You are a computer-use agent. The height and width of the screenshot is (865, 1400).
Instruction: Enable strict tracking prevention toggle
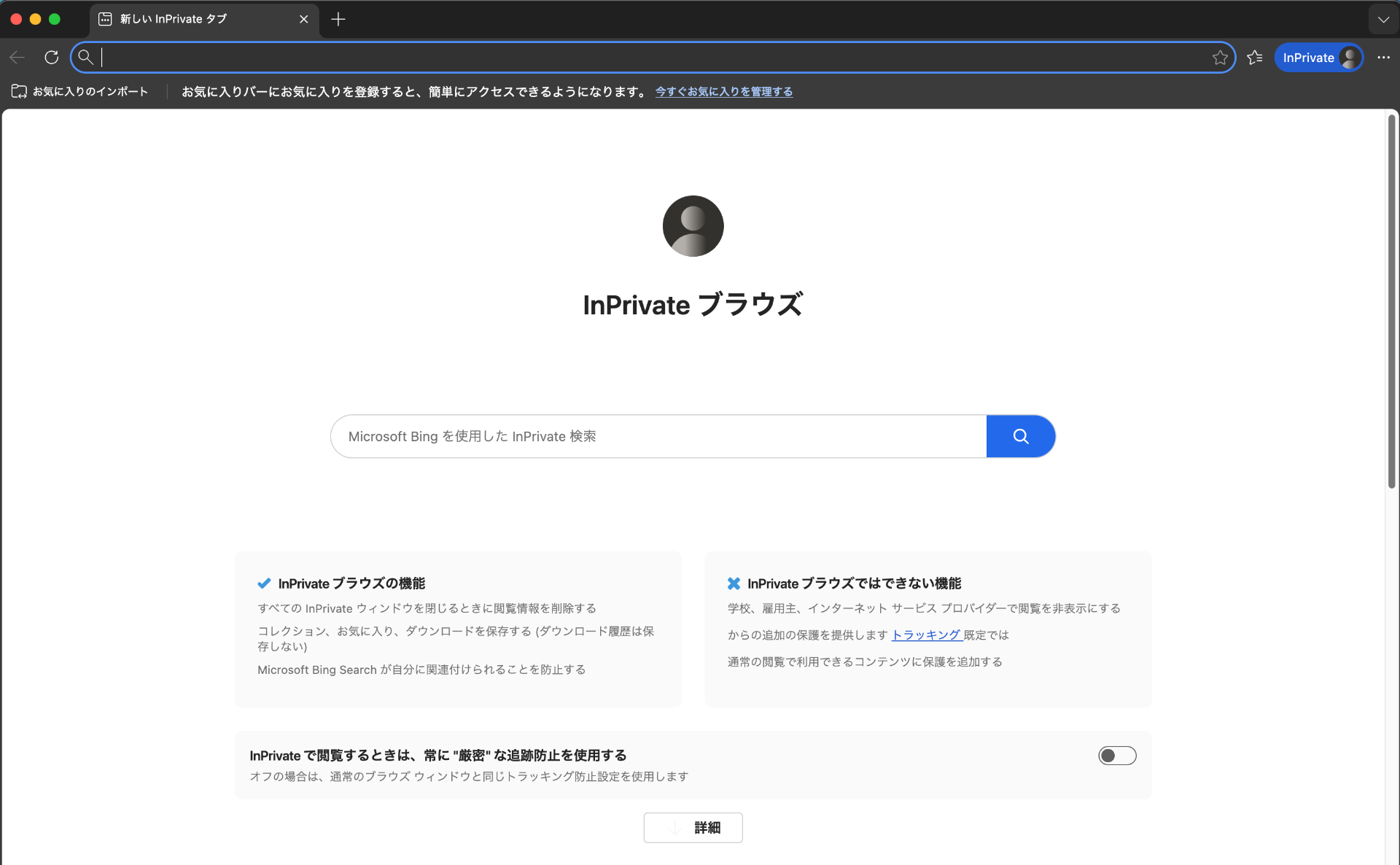coord(1117,756)
